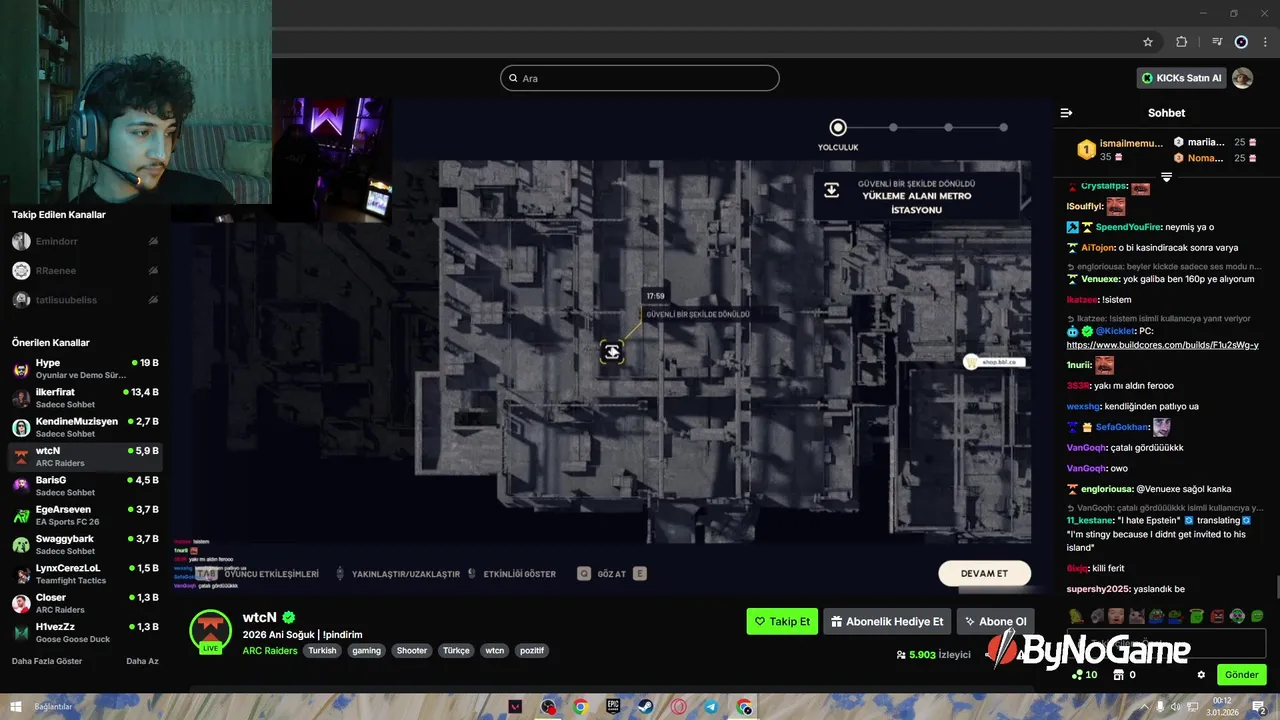Click the Türkçe tag chip

(456, 650)
